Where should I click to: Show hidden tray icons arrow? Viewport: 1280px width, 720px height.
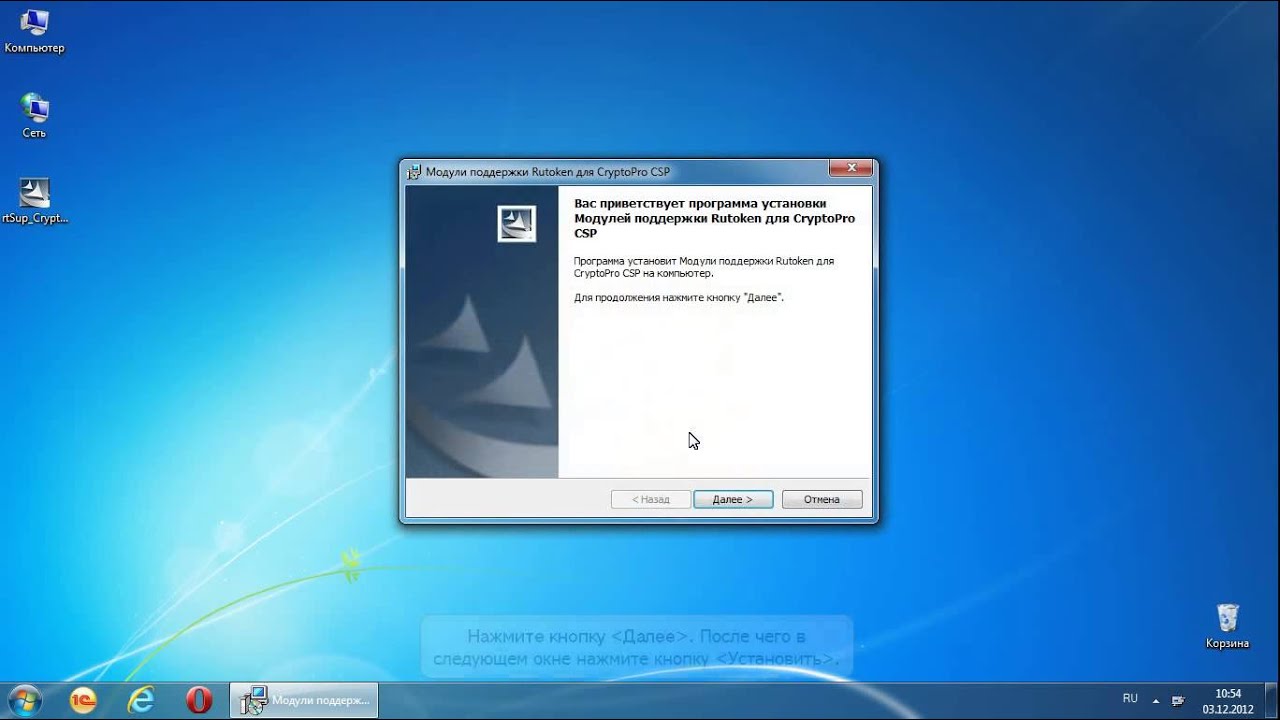pos(1156,700)
